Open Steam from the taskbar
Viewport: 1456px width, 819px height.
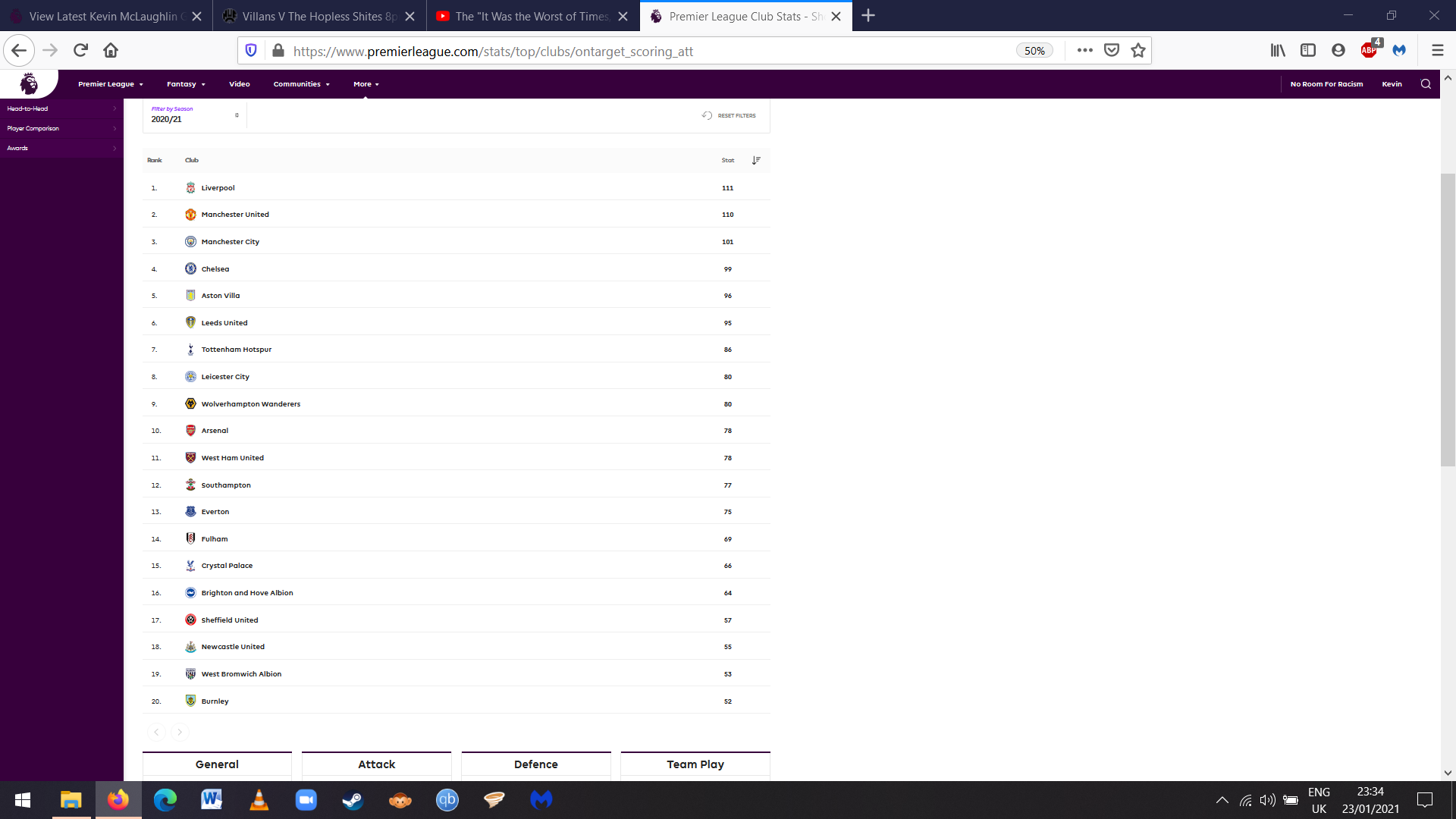[x=353, y=800]
